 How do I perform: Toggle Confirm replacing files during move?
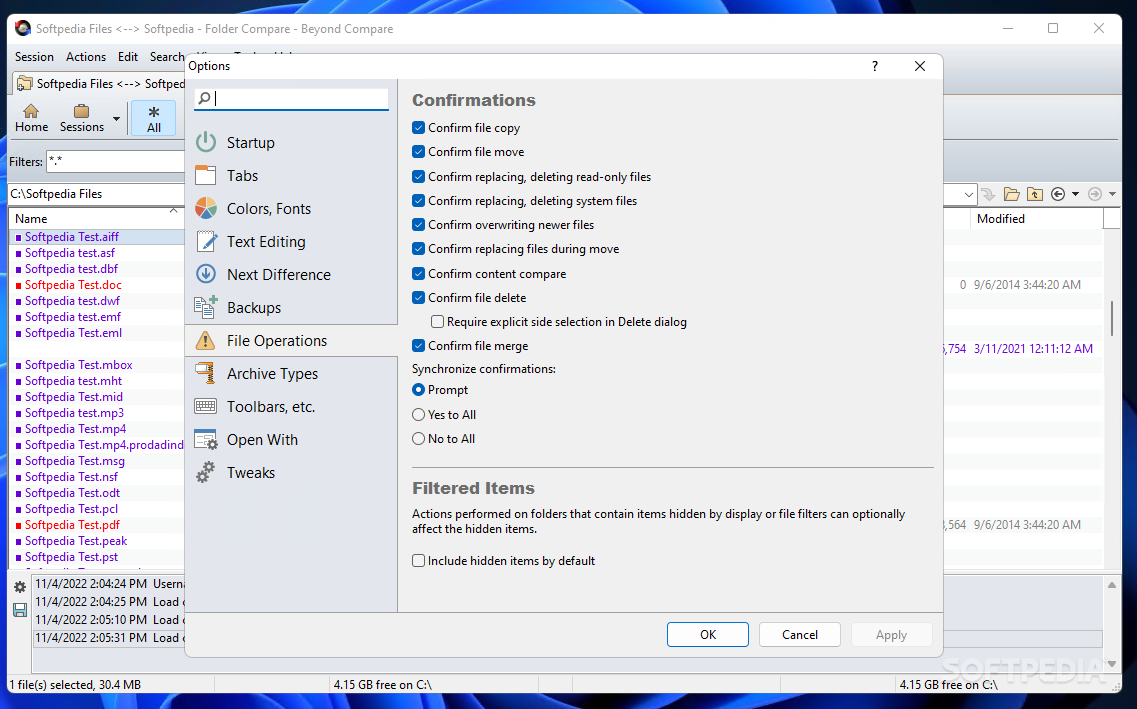click(418, 249)
